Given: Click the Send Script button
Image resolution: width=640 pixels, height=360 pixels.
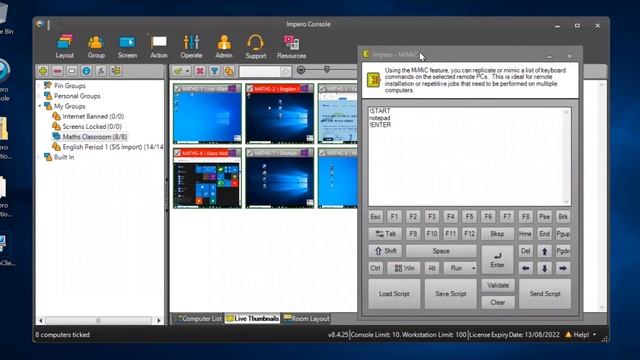Looking at the screenshot, I should click(x=545, y=294).
